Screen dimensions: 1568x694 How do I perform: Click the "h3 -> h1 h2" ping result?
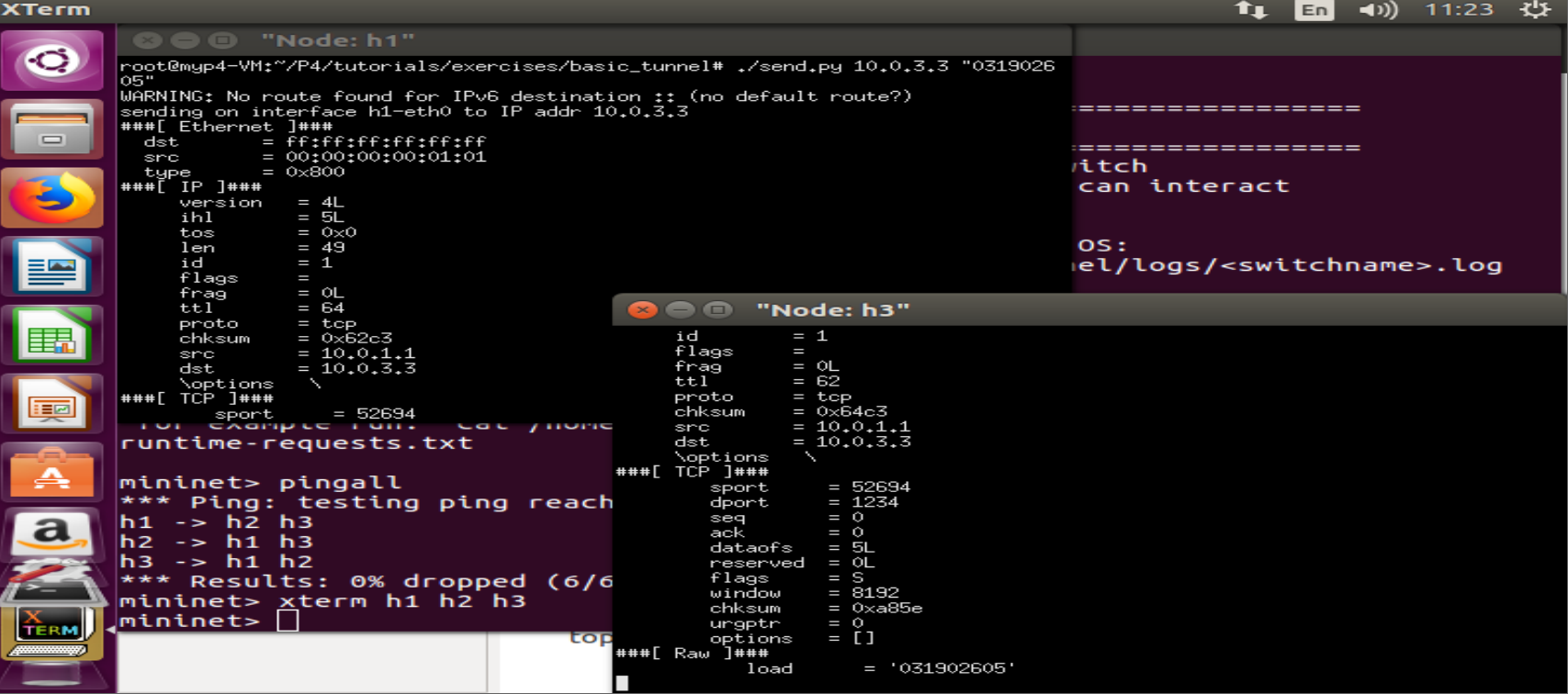(216, 562)
